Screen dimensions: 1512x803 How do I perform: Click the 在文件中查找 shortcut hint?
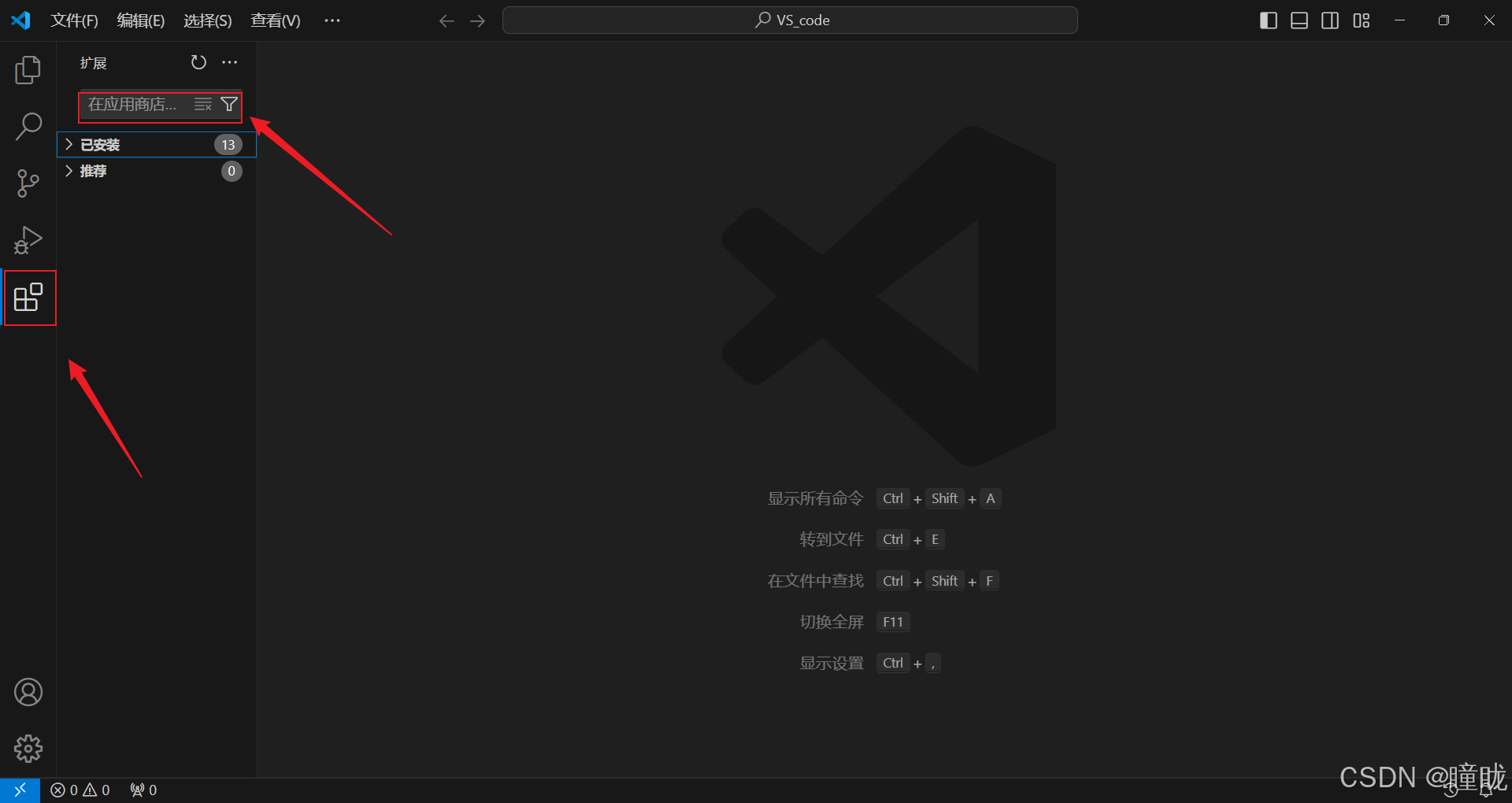coord(884,581)
